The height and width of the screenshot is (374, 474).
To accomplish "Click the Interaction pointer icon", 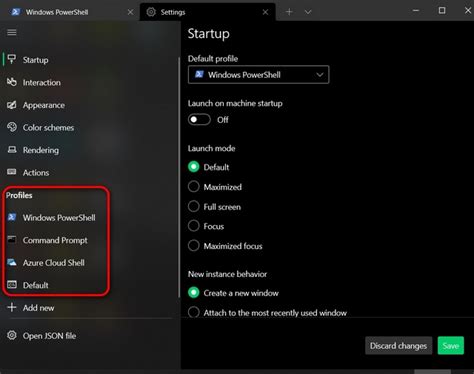I will (12, 82).
